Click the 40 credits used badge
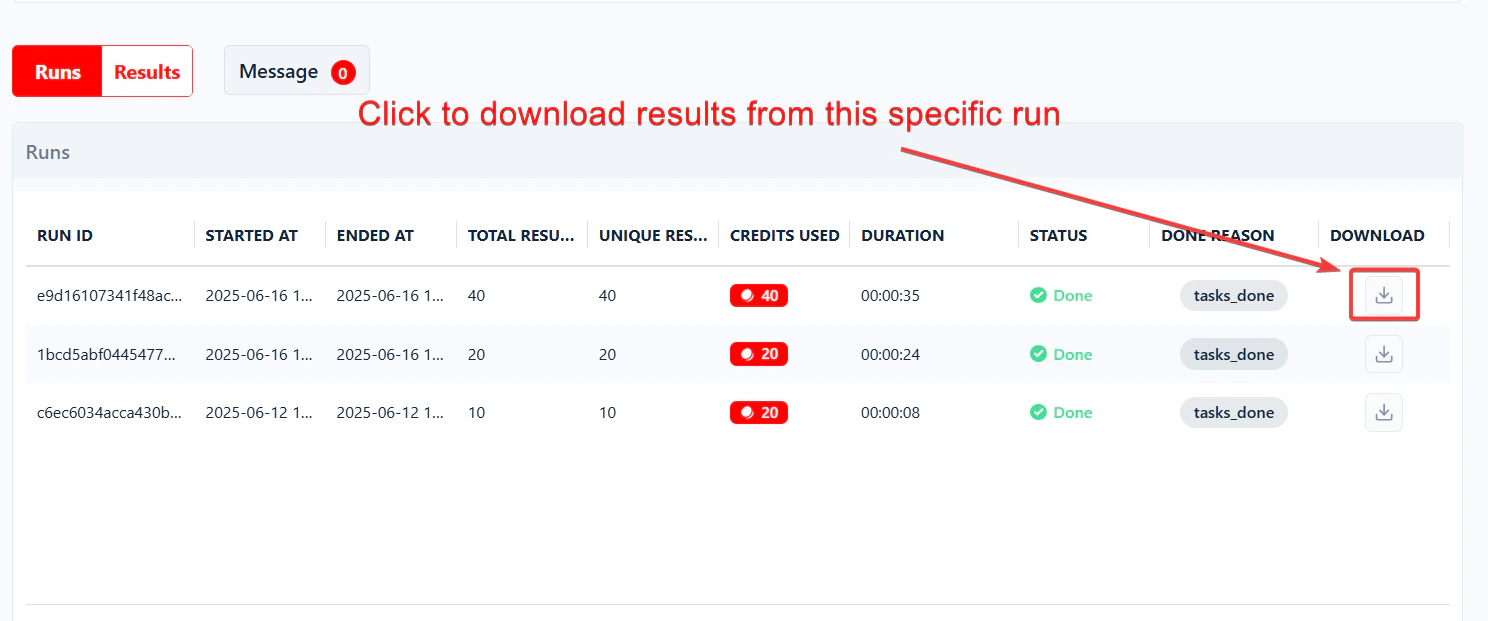This screenshot has height=621, width=1488. [x=759, y=296]
